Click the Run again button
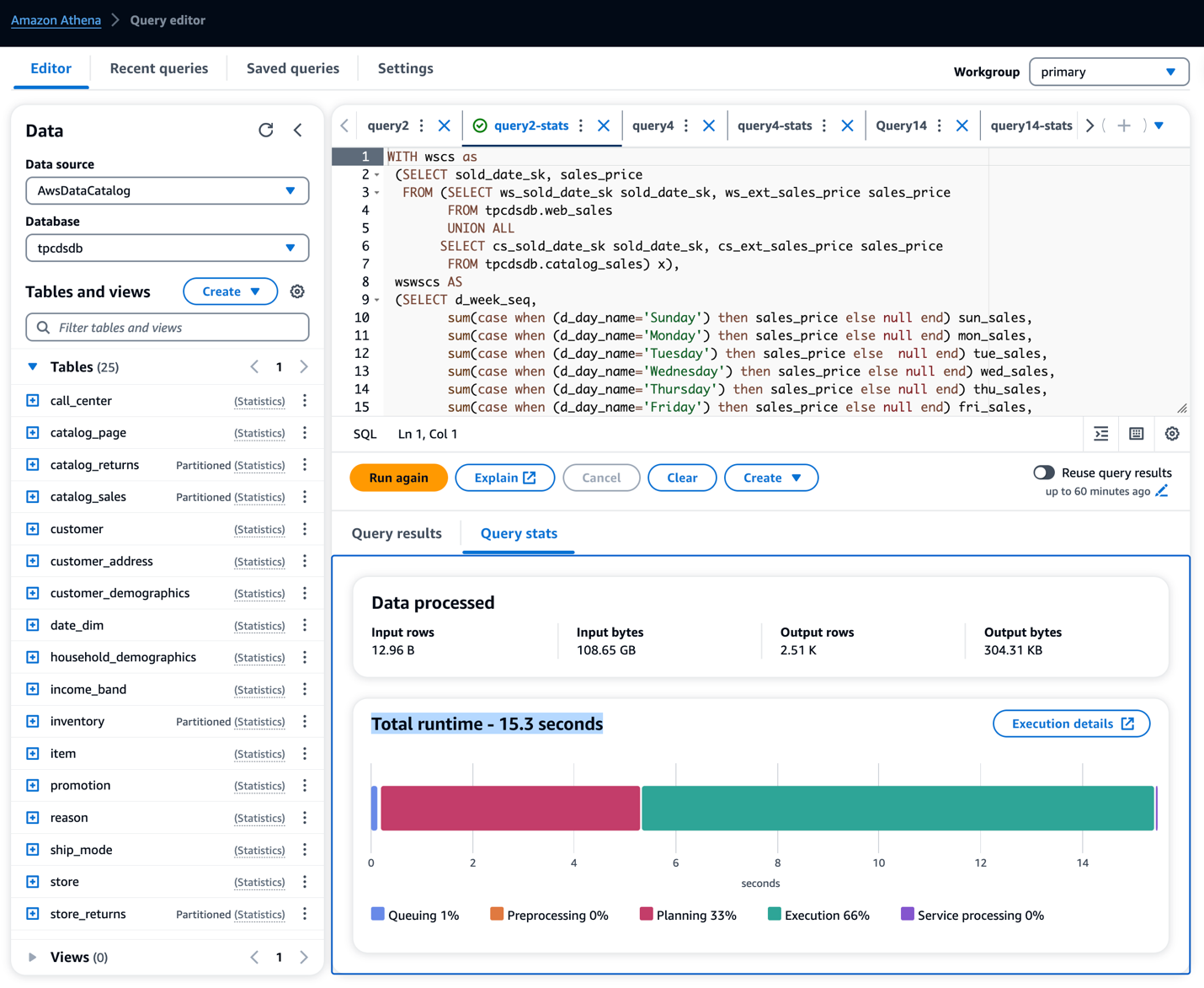Image resolution: width=1204 pixels, height=988 pixels. click(x=398, y=478)
